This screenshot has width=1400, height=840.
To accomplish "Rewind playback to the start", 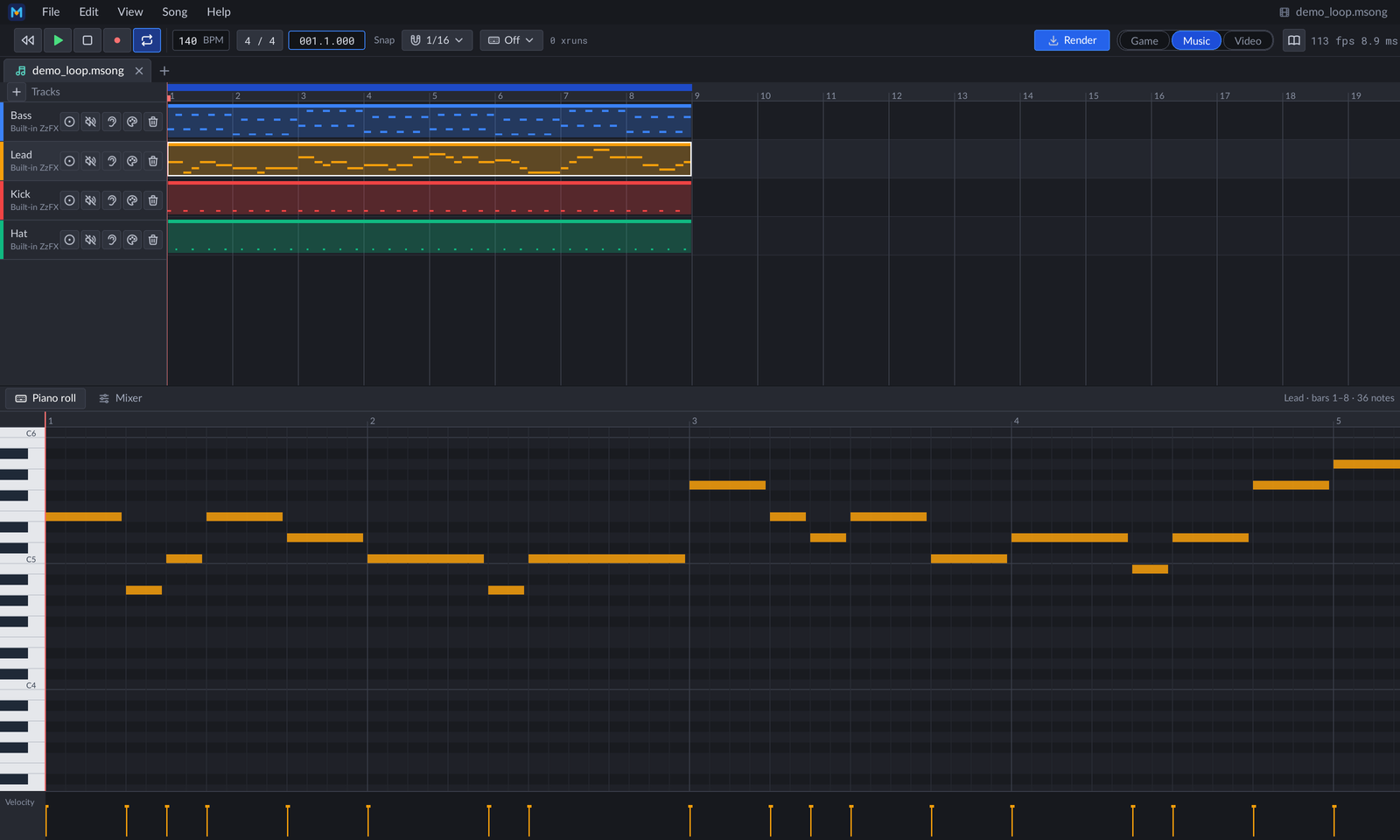I will click(x=28, y=40).
